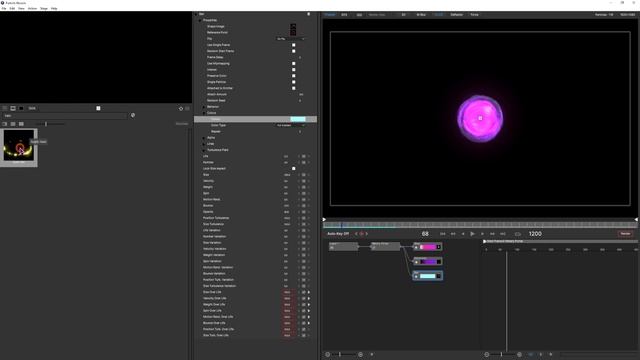Toggle the Auto-Key Off button
The width and height of the screenshot is (640, 360).
(338, 234)
